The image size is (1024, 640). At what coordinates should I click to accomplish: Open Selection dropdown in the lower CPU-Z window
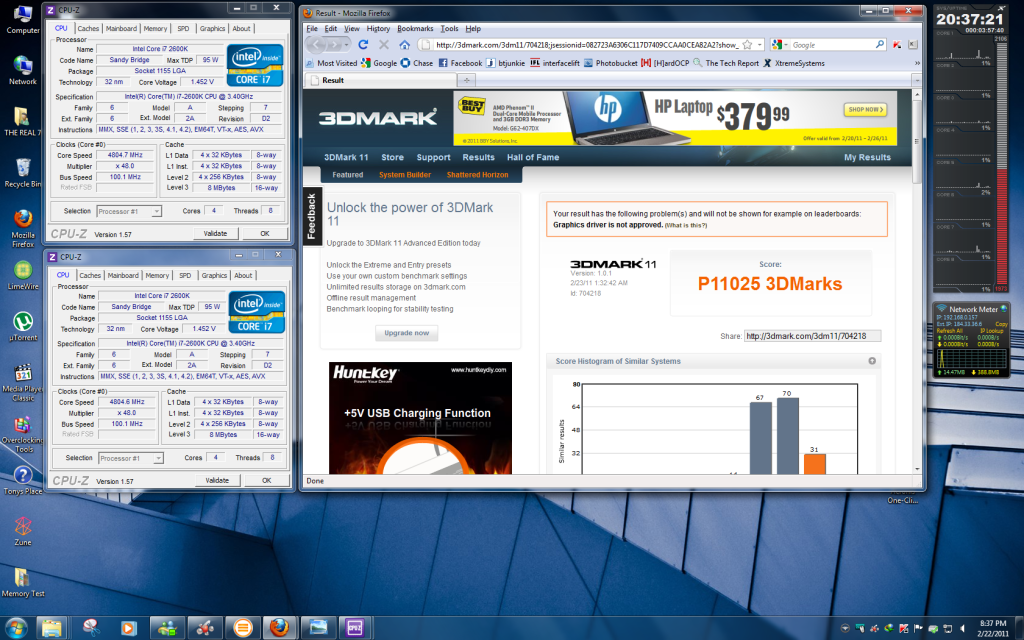pyautogui.click(x=131, y=458)
